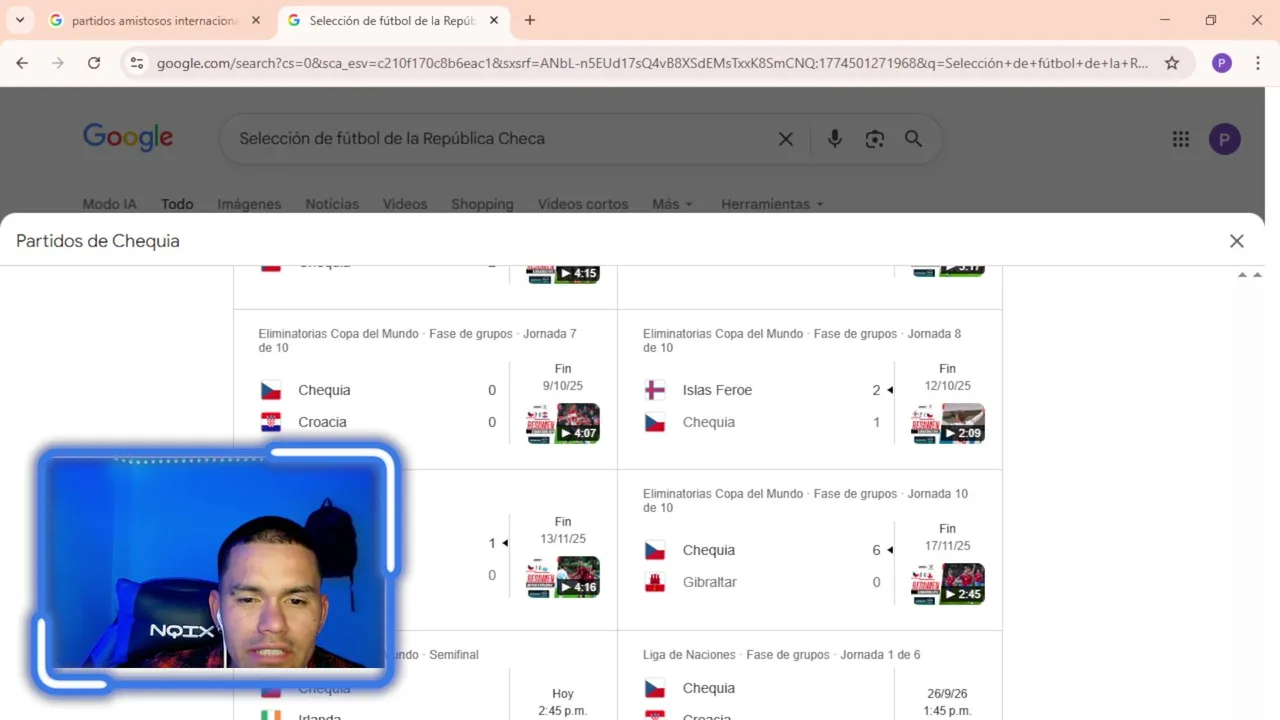The width and height of the screenshot is (1280, 720).
Task: Click the Gibraltar flag icon
Action: coord(655,582)
